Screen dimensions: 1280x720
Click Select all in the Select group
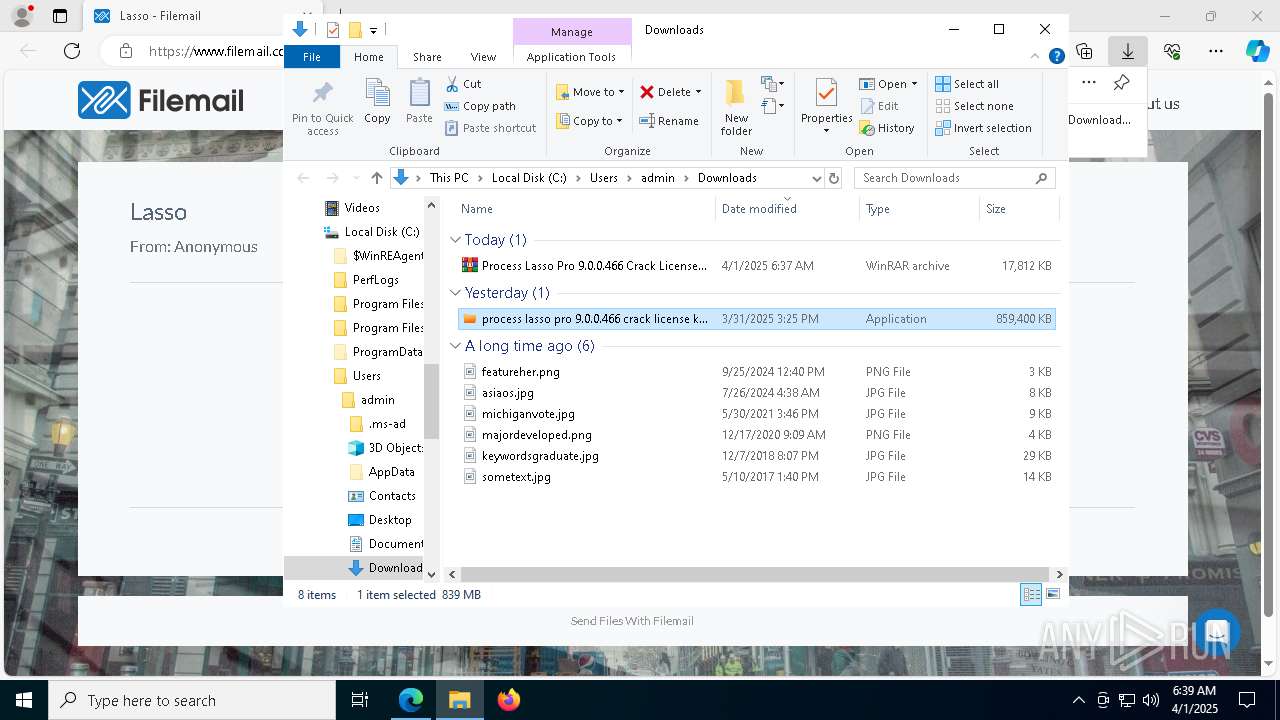(967, 84)
